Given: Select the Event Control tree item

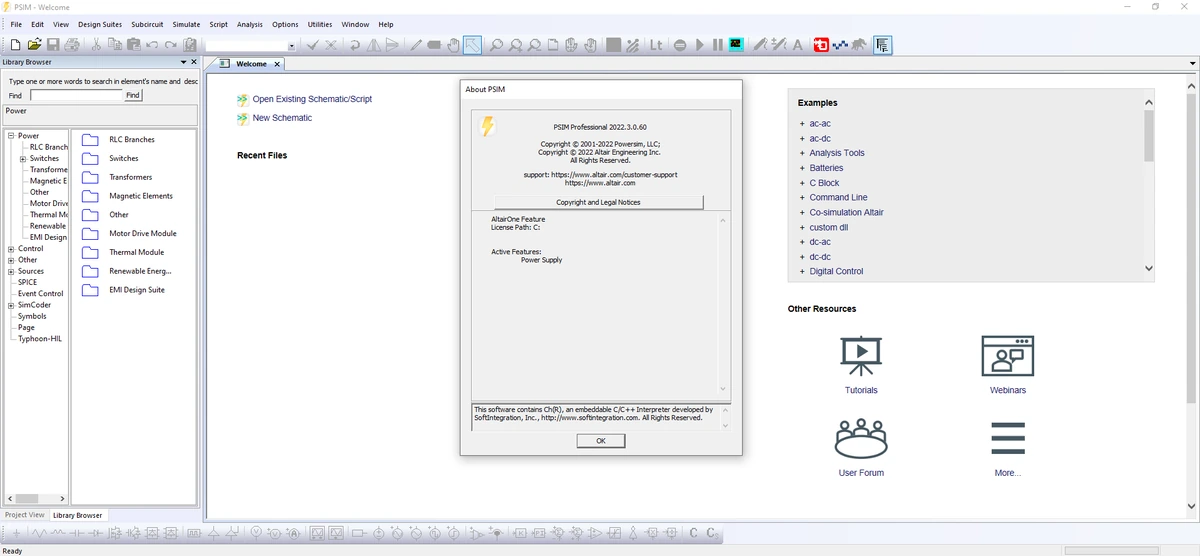Looking at the screenshot, I should 41,293.
